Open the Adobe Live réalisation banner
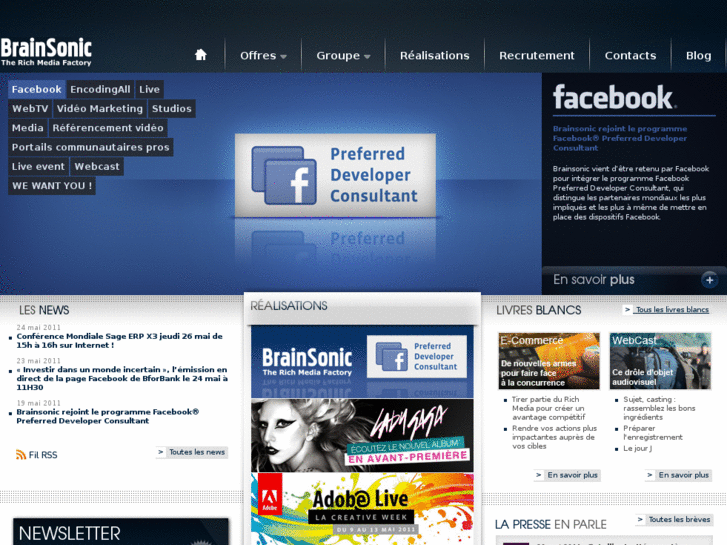 pyautogui.click(x=362, y=509)
